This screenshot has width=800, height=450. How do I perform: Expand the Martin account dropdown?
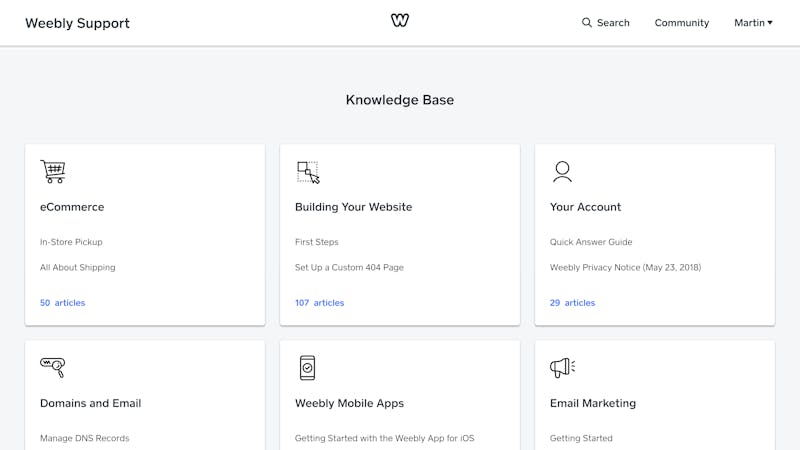point(753,22)
